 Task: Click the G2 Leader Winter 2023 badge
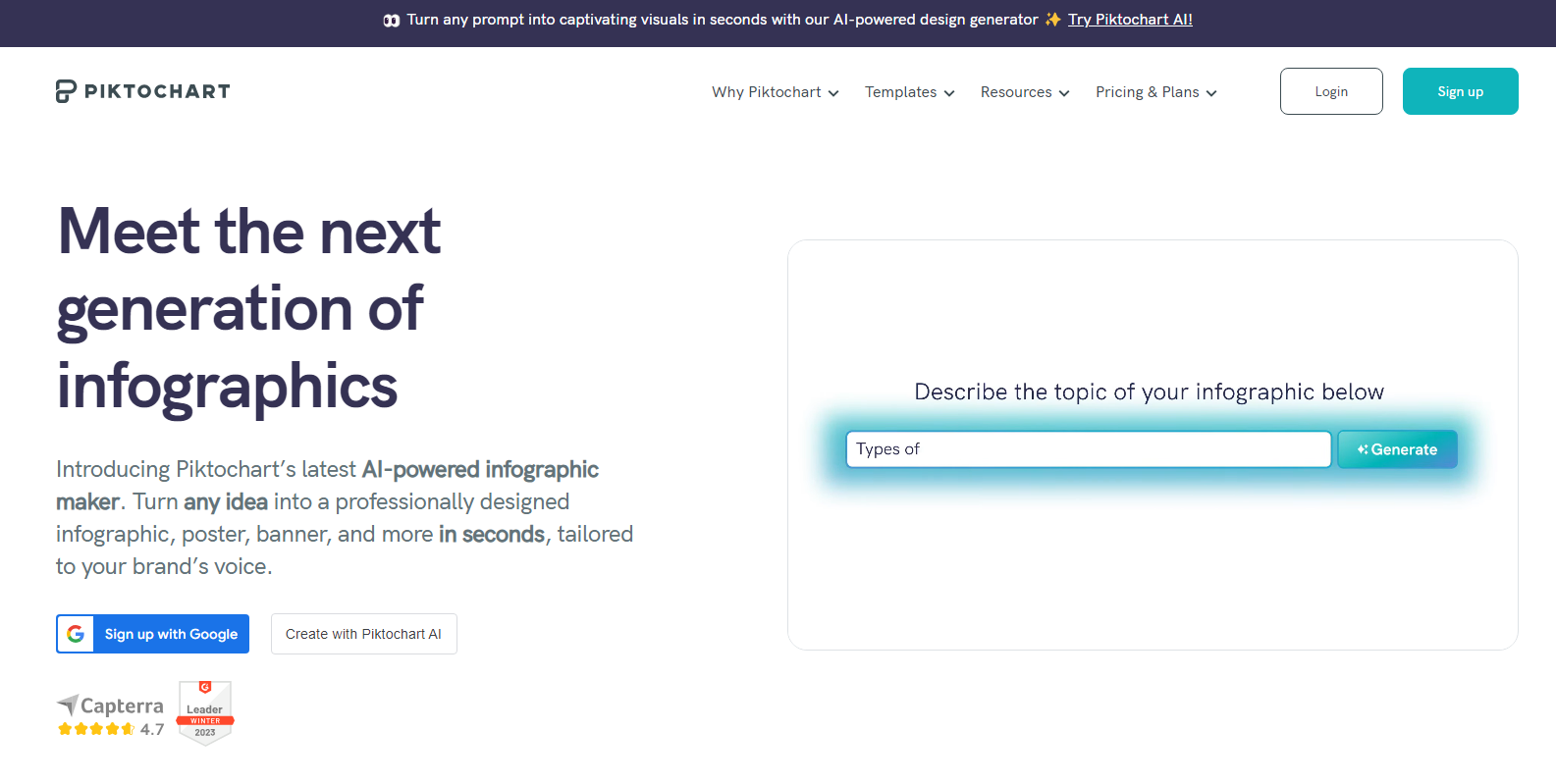[205, 712]
